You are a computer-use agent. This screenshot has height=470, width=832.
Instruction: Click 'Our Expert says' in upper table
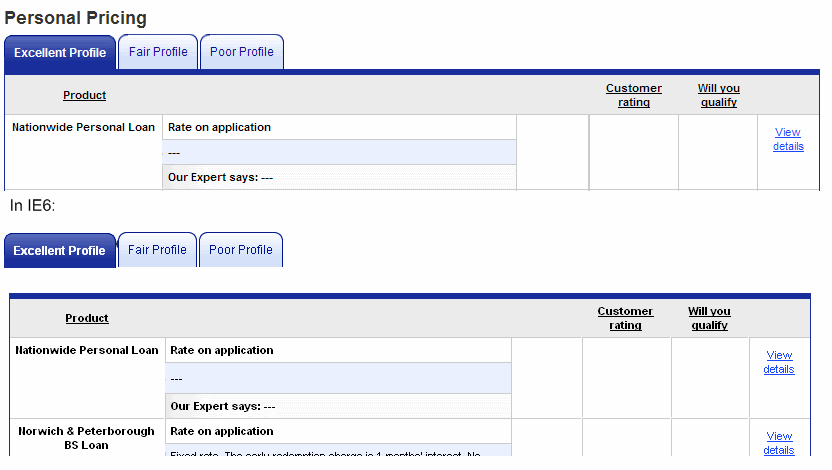pos(220,177)
